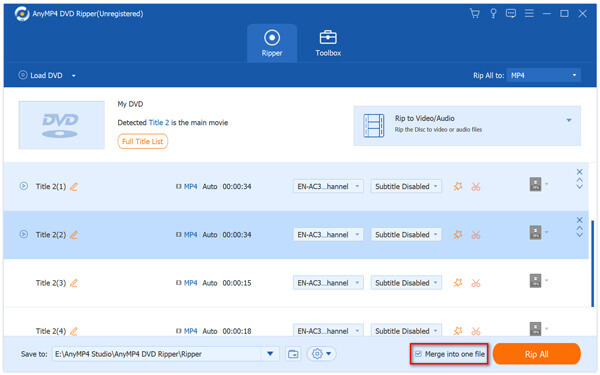Viewport: 600px width, 375px height.
Task: Open the edit effects icon for Title 2(3)
Action: pos(458,283)
